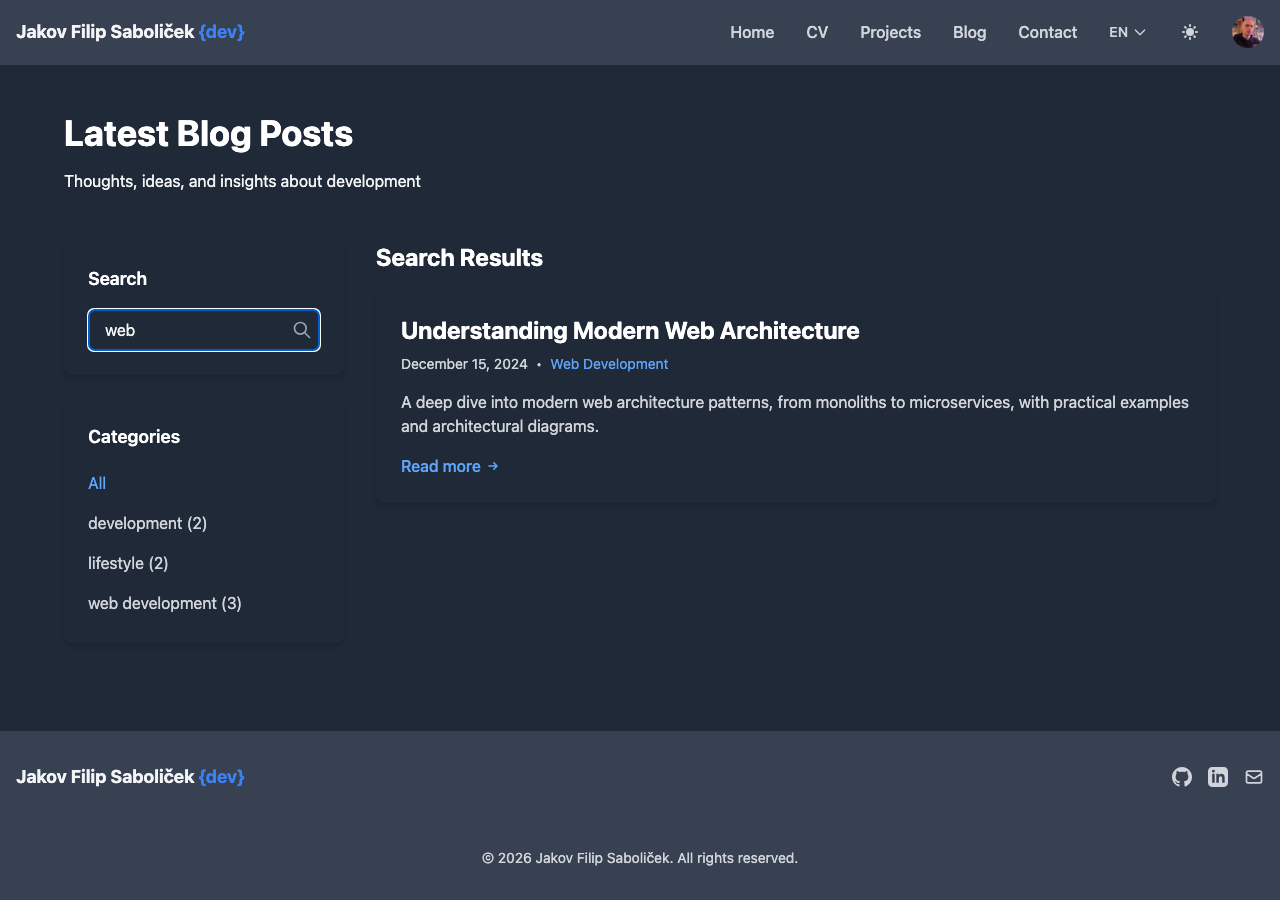The height and width of the screenshot is (900, 1280).
Task: Go to the Contact page
Action: click(x=1047, y=32)
